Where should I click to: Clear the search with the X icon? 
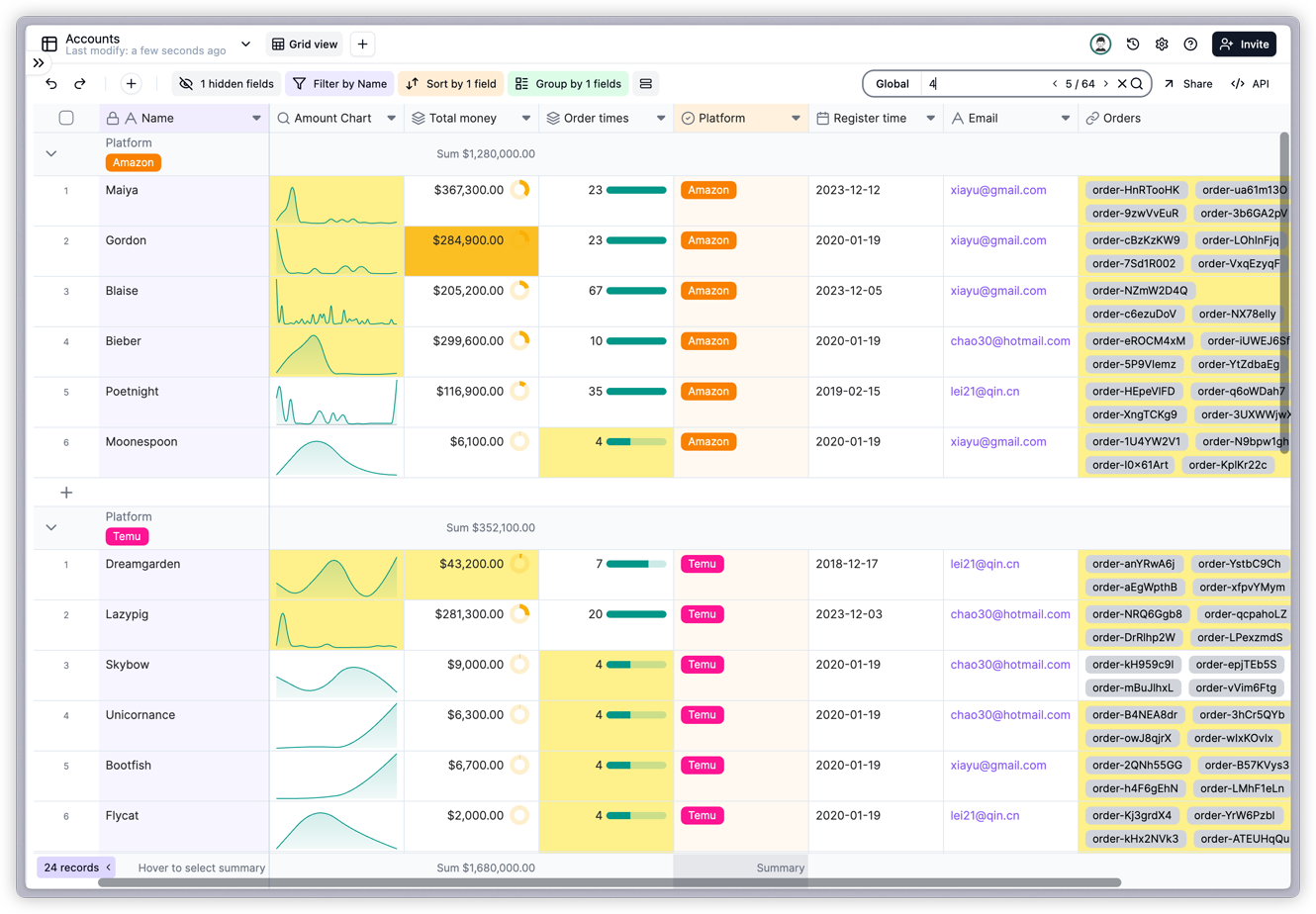(1121, 84)
